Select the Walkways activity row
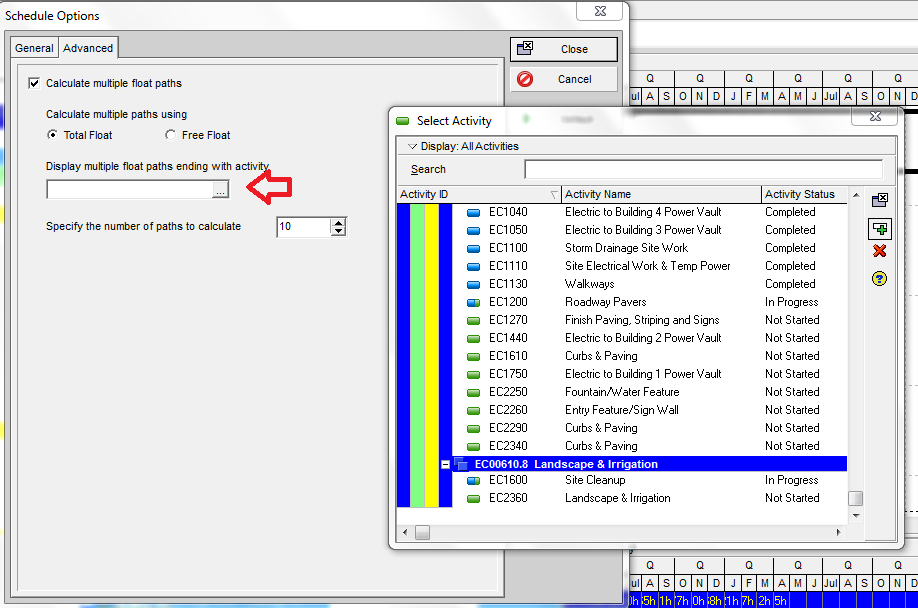Screen dimensions: 918x608 coord(650,284)
